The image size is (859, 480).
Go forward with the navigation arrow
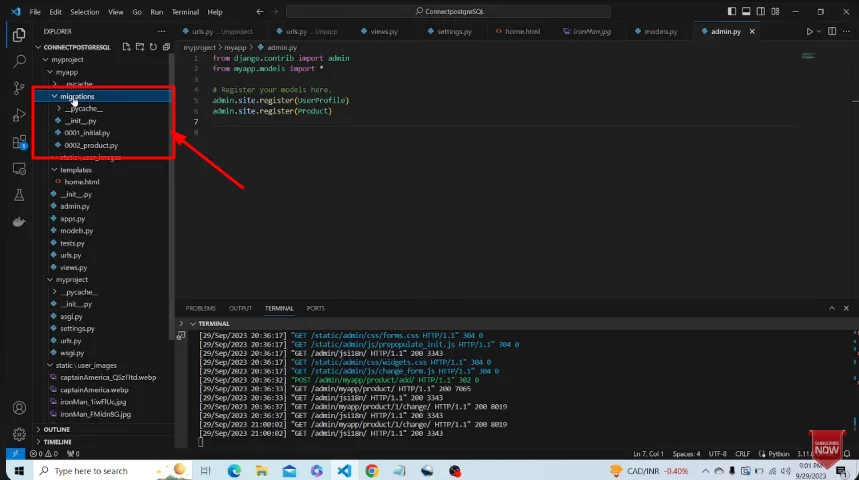coord(274,12)
